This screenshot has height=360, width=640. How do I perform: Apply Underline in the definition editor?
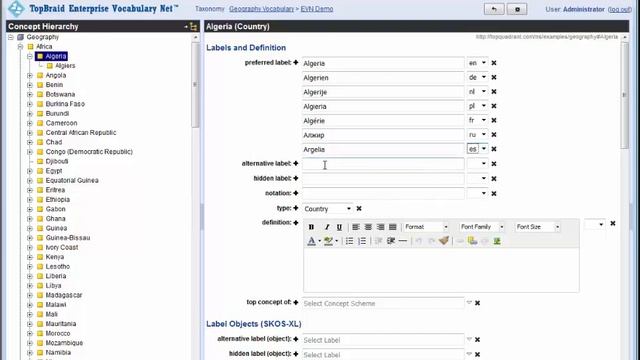pos(339,227)
